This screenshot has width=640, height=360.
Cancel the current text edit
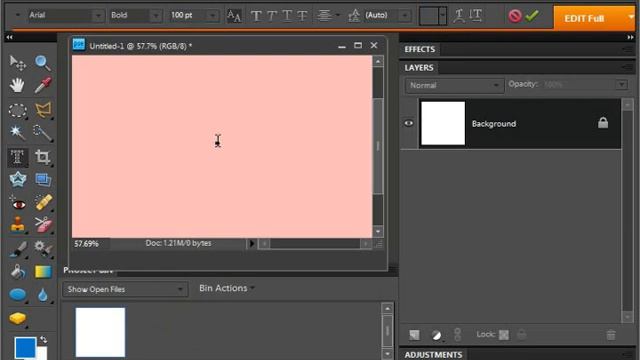(515, 16)
